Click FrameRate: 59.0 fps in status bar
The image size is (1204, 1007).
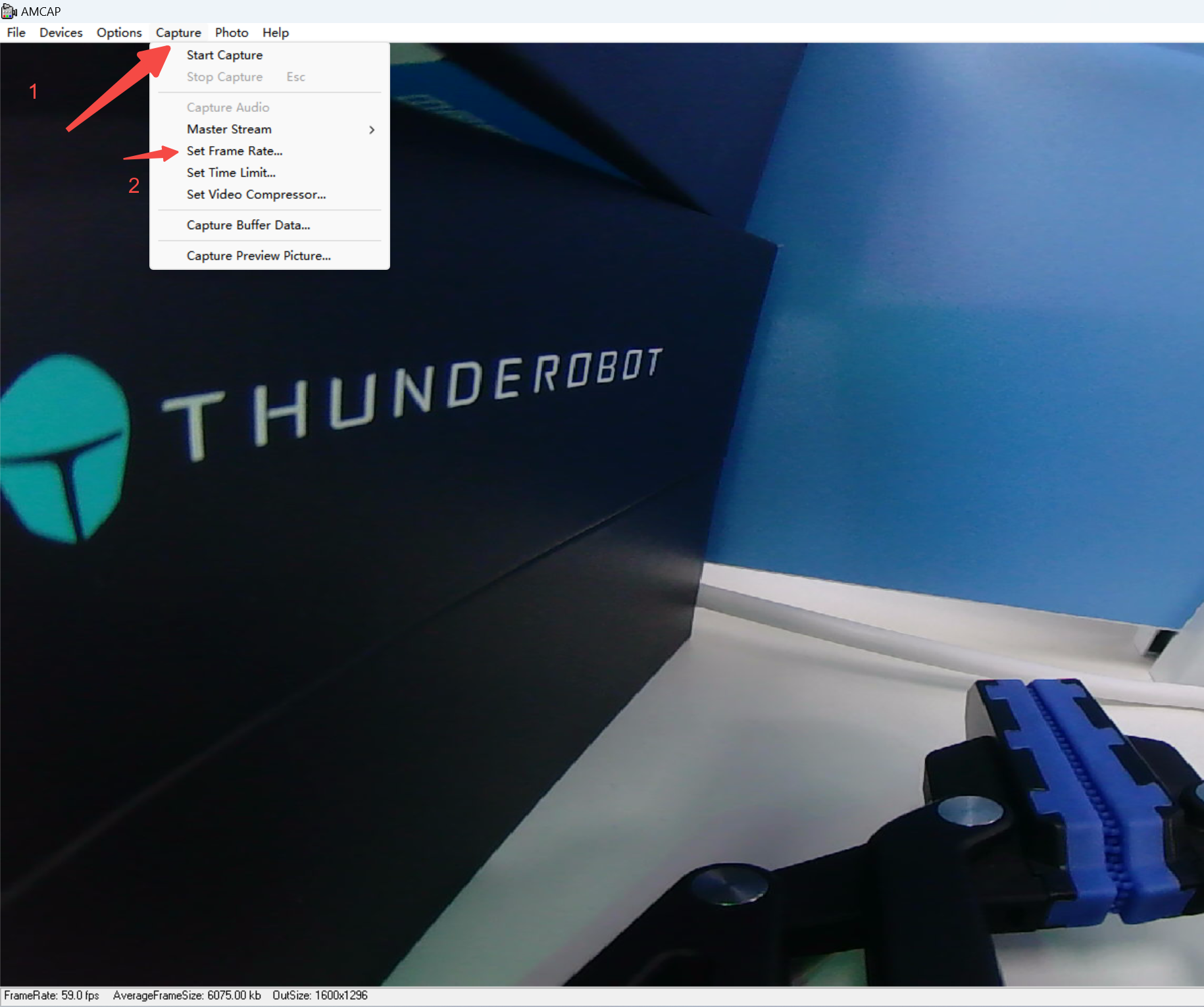click(51, 995)
